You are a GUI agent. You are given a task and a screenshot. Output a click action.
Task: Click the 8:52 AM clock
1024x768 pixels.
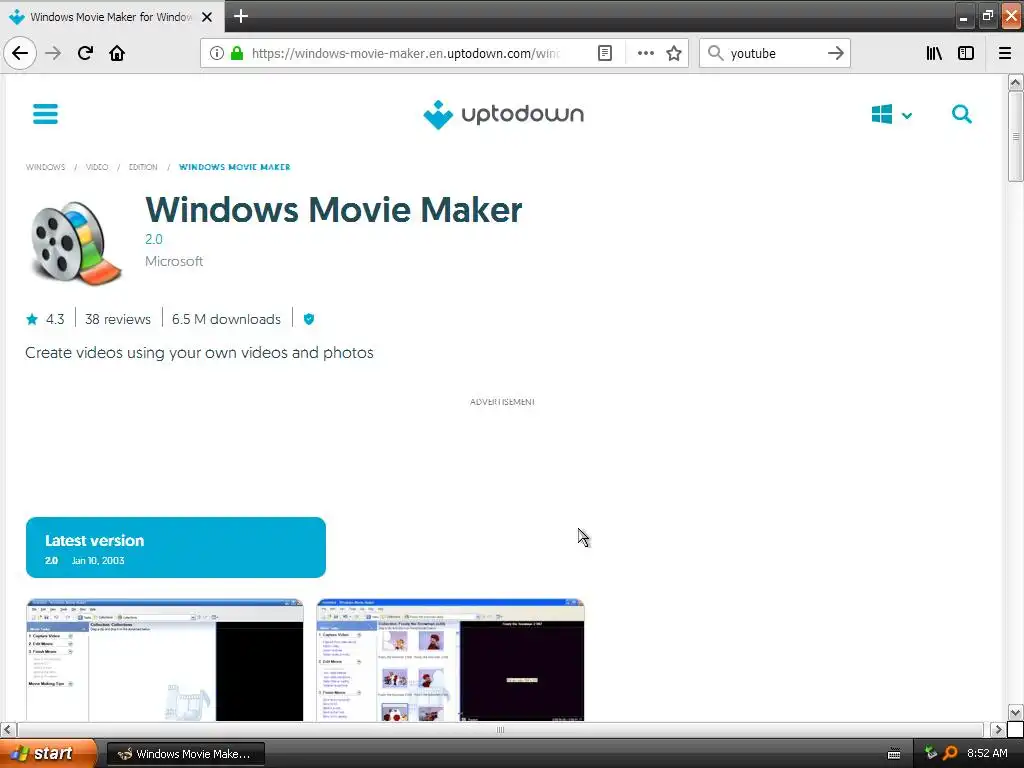(x=987, y=754)
